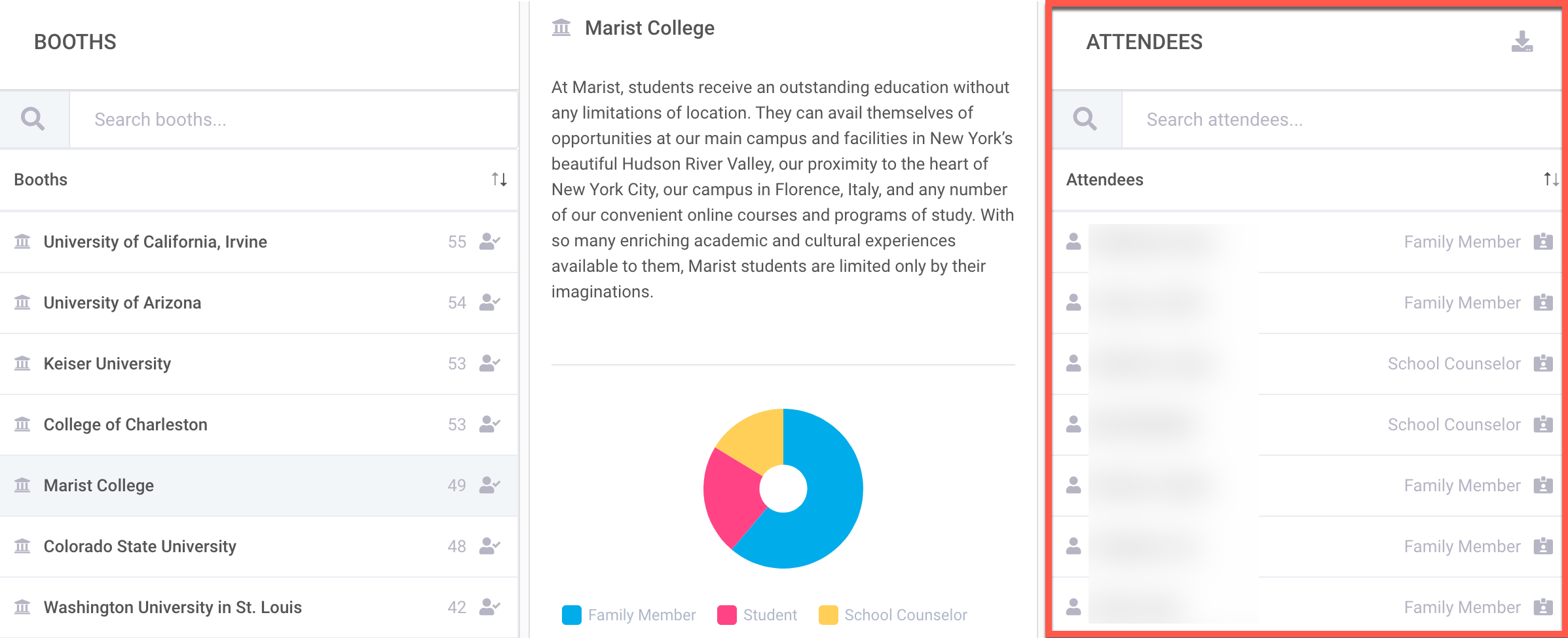
Task: Toggle the Attendees column sort arrows
Action: click(x=1550, y=179)
